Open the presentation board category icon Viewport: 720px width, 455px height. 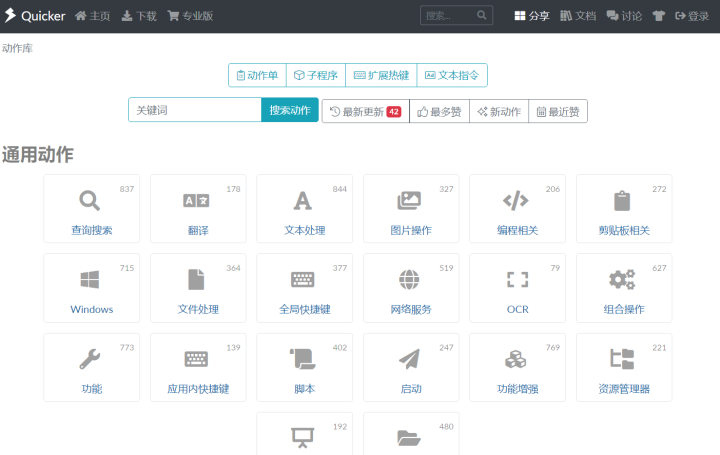(303, 438)
